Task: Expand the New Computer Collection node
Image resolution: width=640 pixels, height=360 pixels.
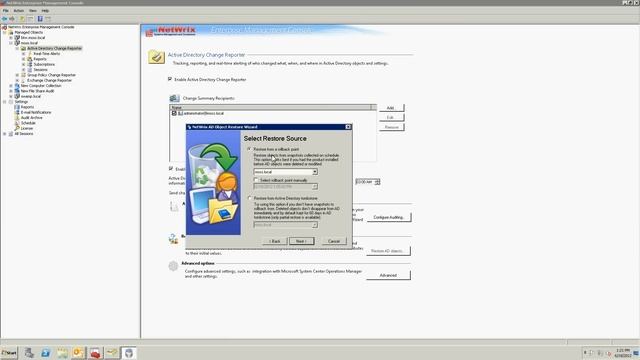Action: (11, 85)
